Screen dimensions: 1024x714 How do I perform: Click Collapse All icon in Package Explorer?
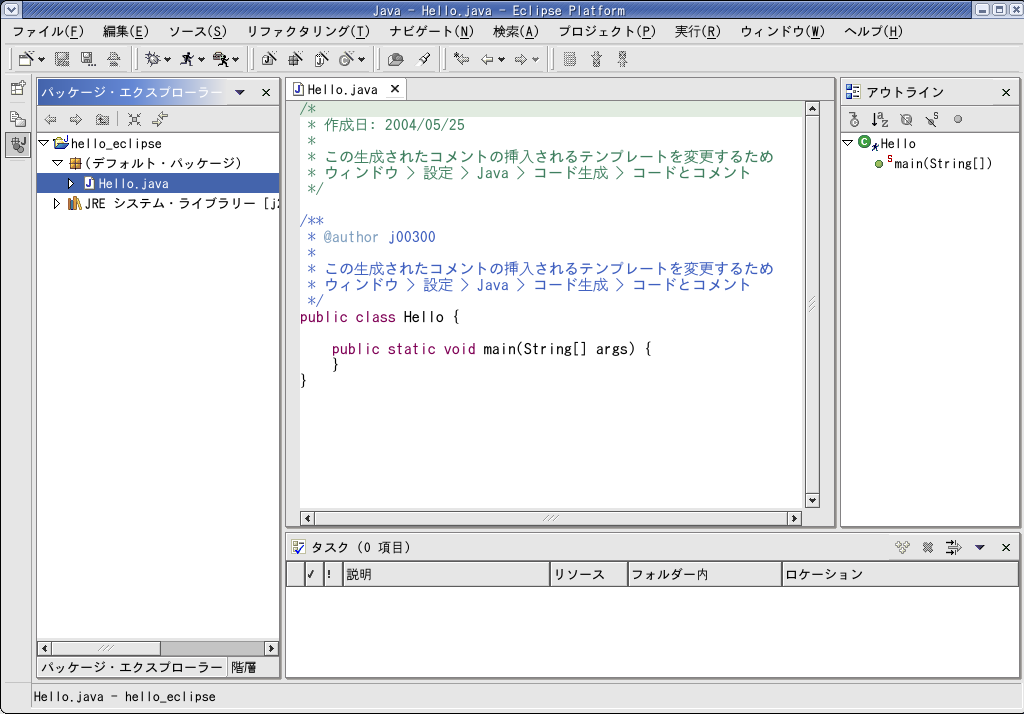click(135, 119)
